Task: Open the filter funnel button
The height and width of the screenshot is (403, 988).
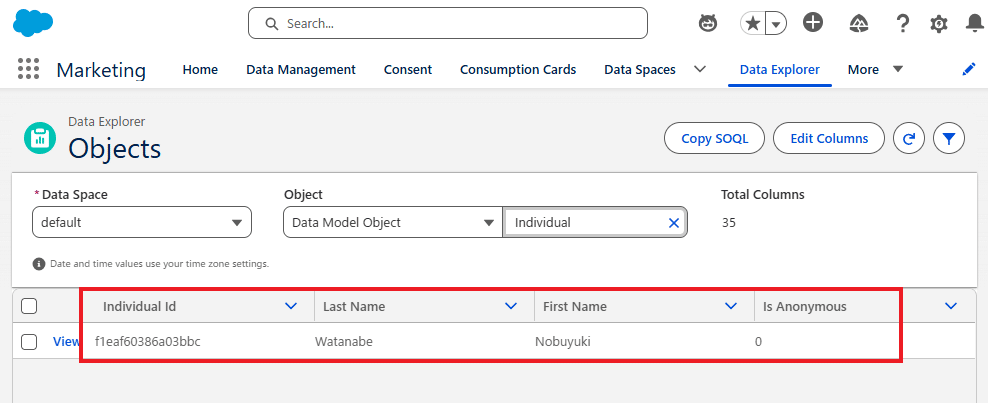Action: [949, 139]
